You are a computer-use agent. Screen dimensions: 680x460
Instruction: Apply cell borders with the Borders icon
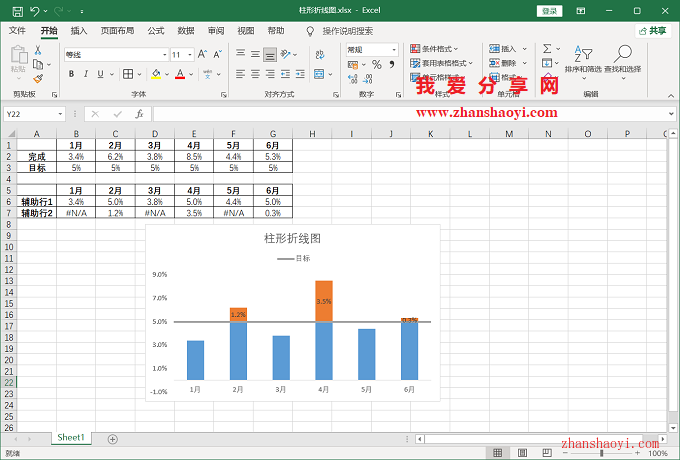click(x=128, y=74)
